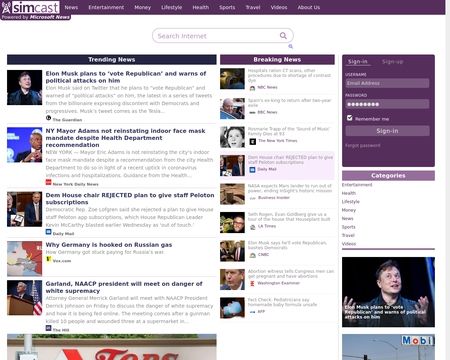Open Seth Rogen Houseplant breaking story
The image size is (450, 360).
point(289,217)
